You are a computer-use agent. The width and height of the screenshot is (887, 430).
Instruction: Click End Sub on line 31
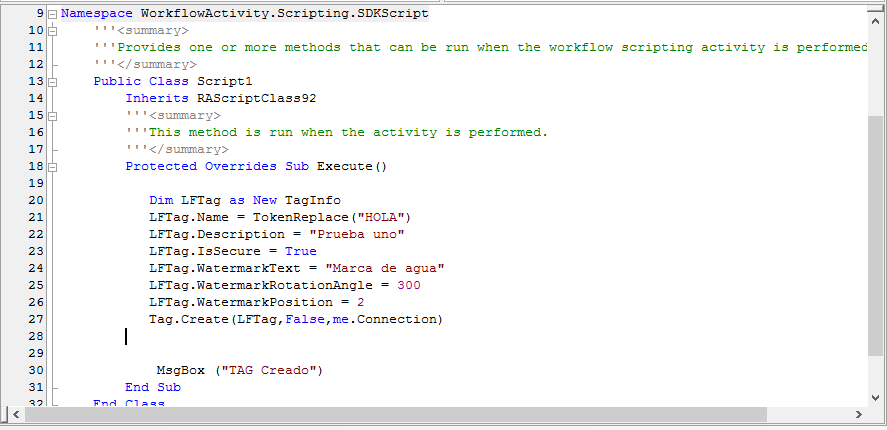coord(153,387)
